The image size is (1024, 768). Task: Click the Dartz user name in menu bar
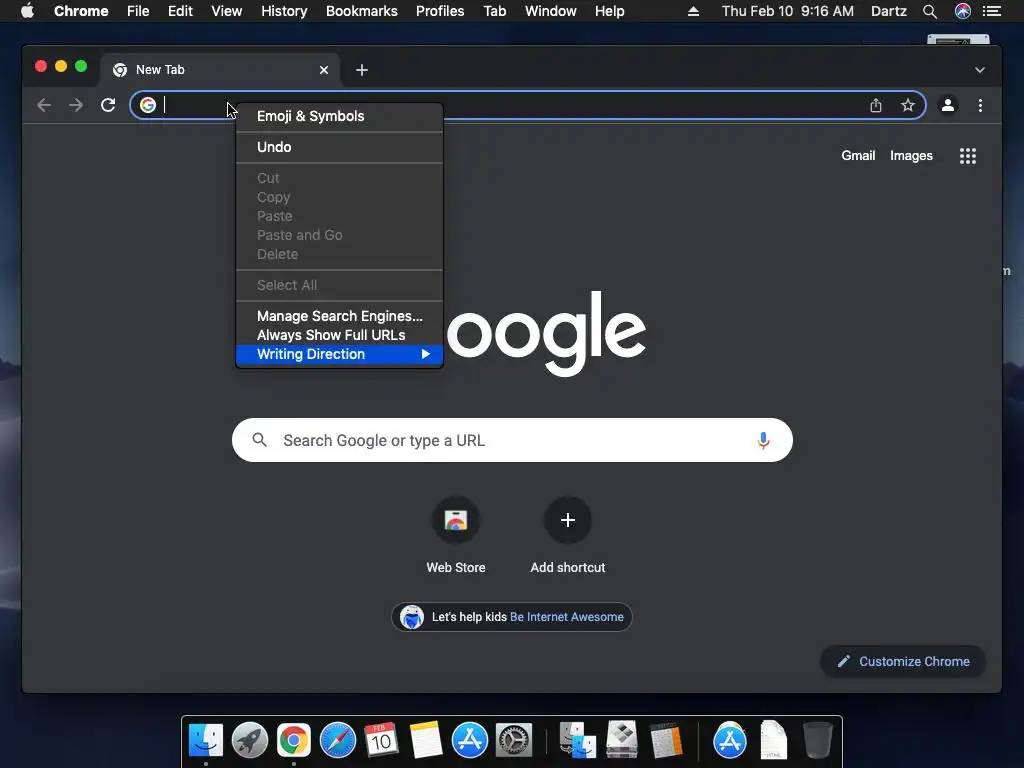[889, 11]
